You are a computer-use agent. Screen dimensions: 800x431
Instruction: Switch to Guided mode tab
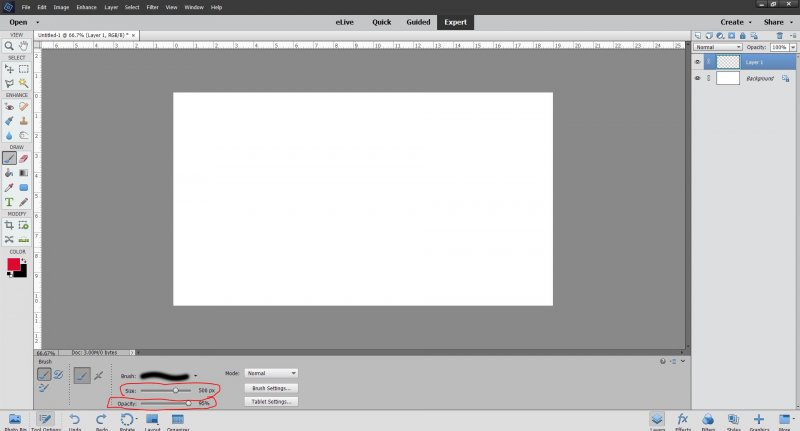[x=418, y=22]
